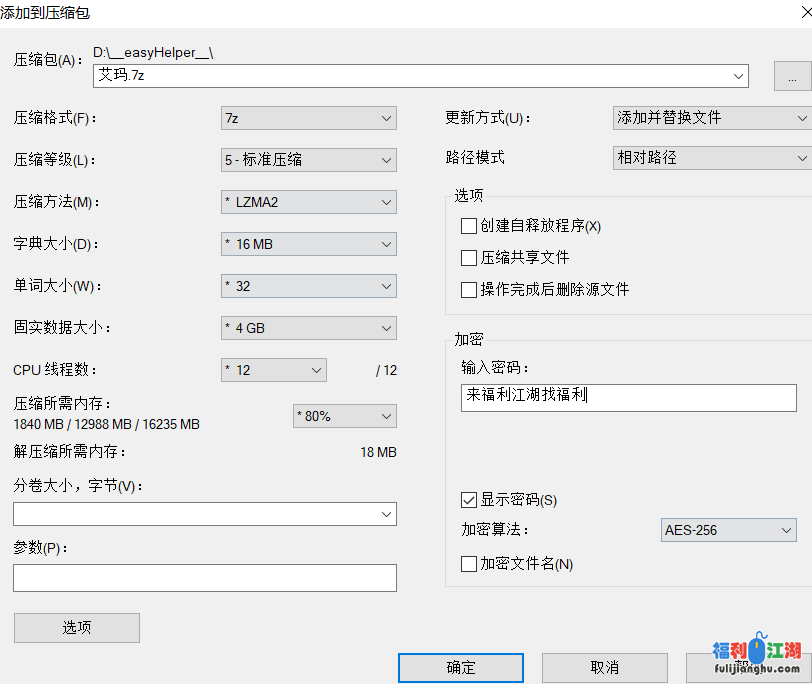The image size is (812, 684).
Task: Click the parameters text field
Action: (204, 578)
